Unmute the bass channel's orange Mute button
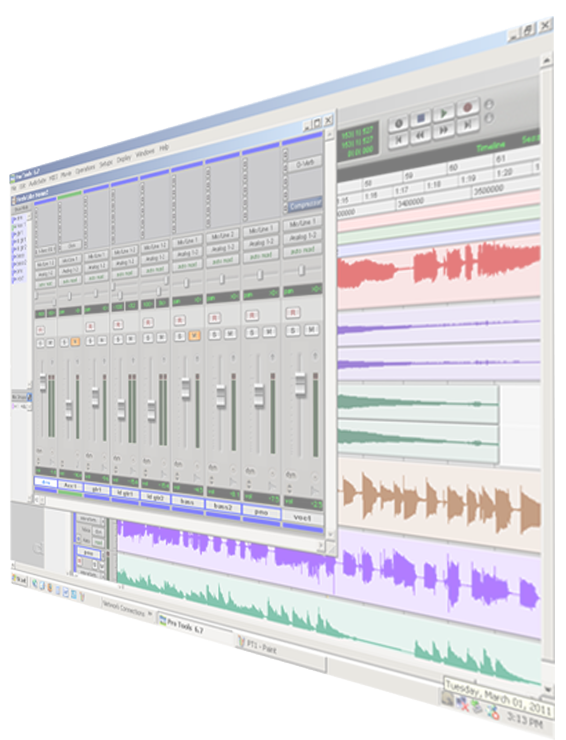566x740 pixels. click(194, 336)
